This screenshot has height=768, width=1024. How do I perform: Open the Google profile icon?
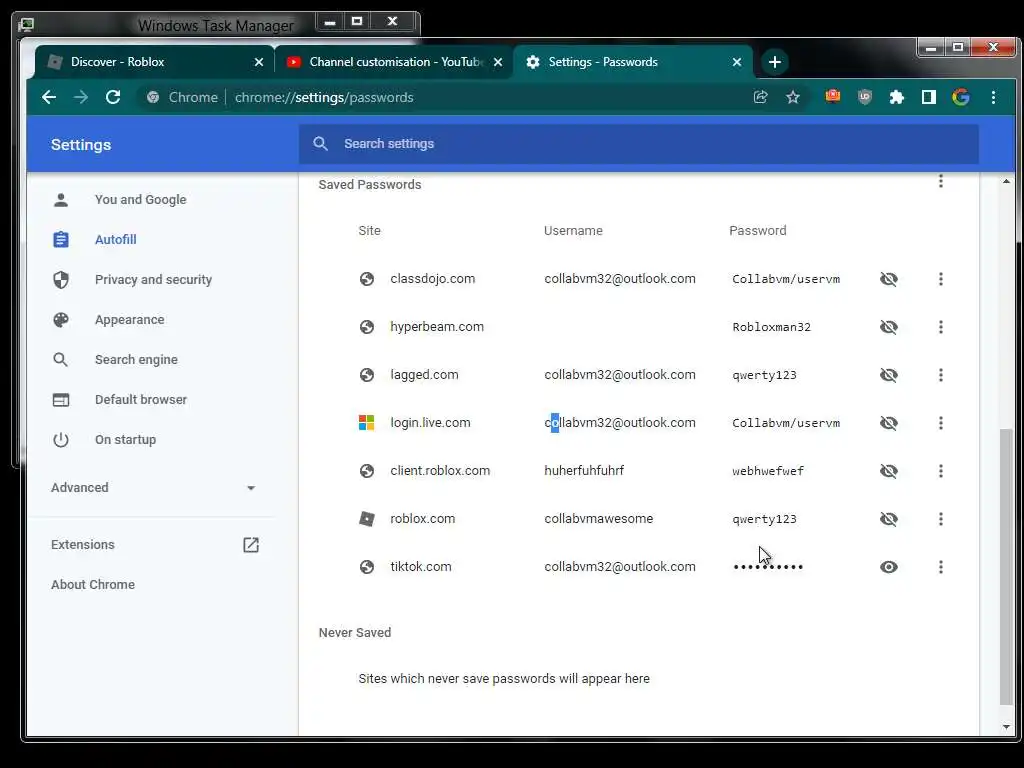coord(961,97)
